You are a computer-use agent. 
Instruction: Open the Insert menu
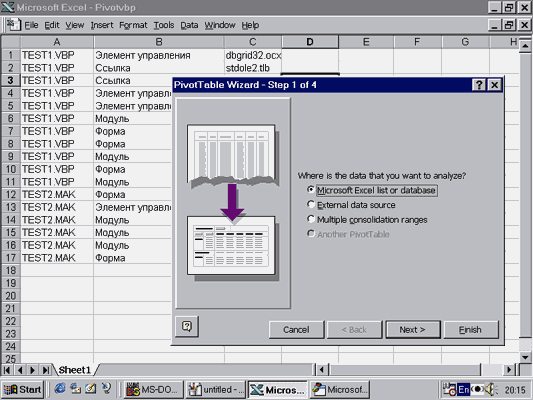click(102, 25)
